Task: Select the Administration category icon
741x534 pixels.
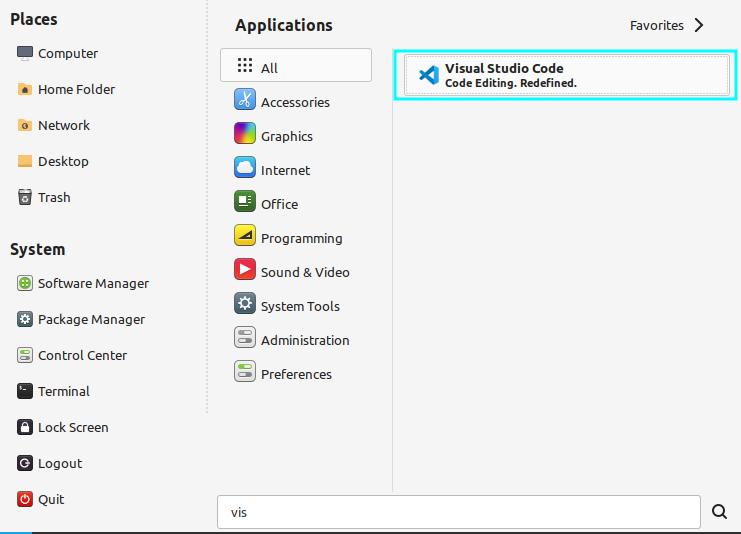Action: tap(245, 338)
